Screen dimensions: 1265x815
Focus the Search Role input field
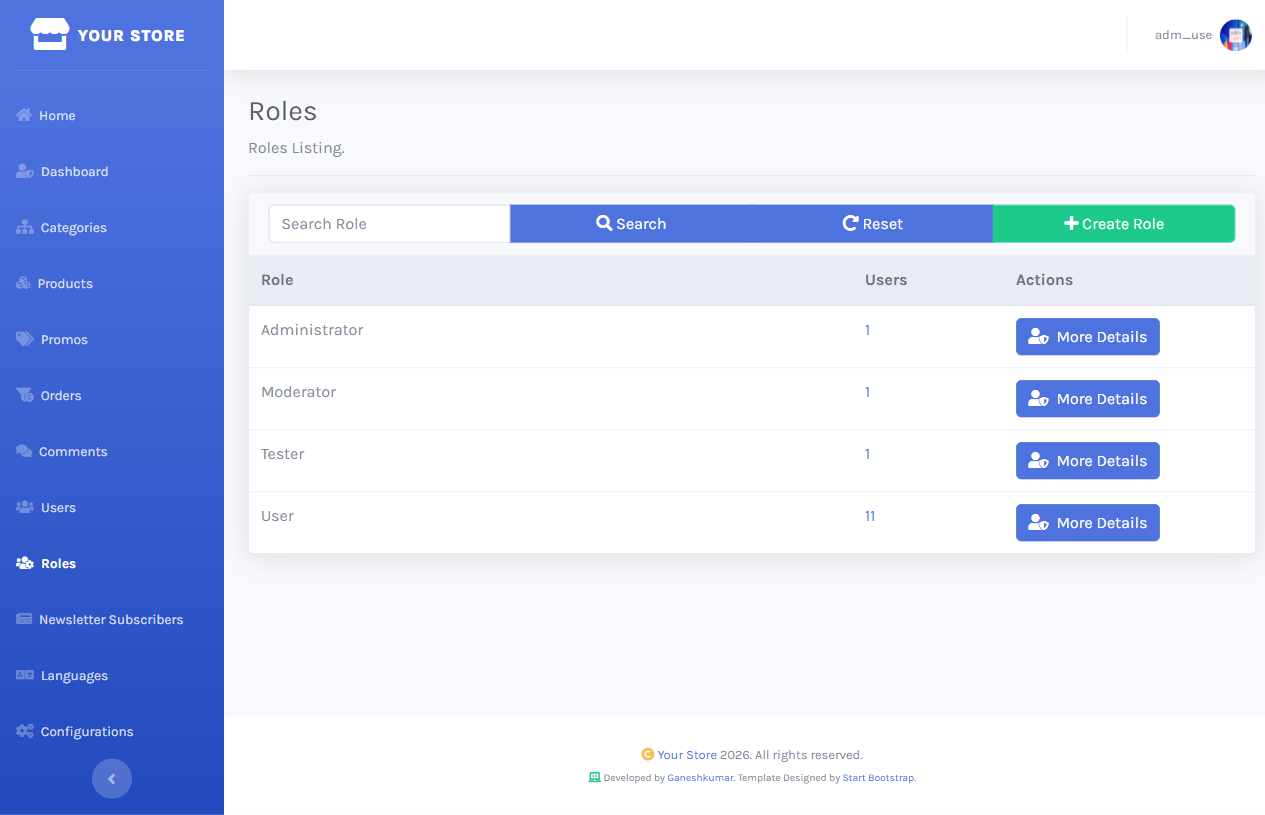pos(389,224)
